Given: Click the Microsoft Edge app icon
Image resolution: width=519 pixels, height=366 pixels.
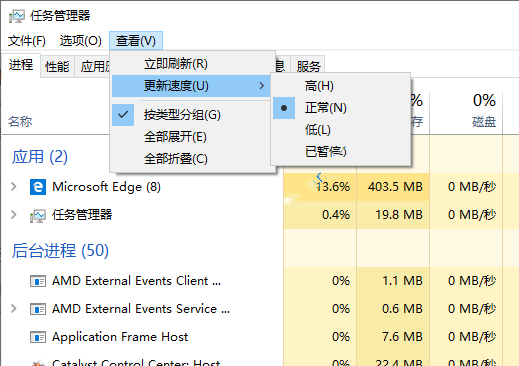Looking at the screenshot, I should [38, 187].
